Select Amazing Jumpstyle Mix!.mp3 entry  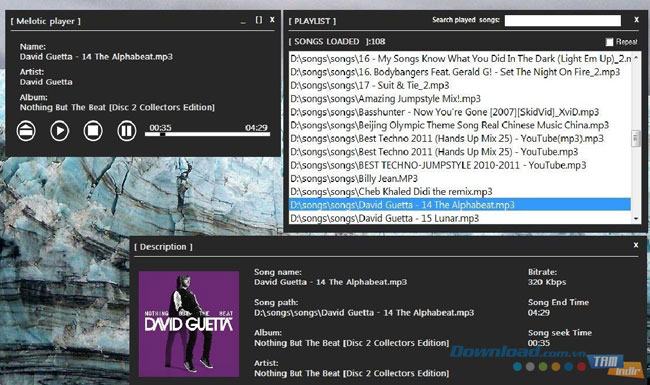click(x=460, y=99)
